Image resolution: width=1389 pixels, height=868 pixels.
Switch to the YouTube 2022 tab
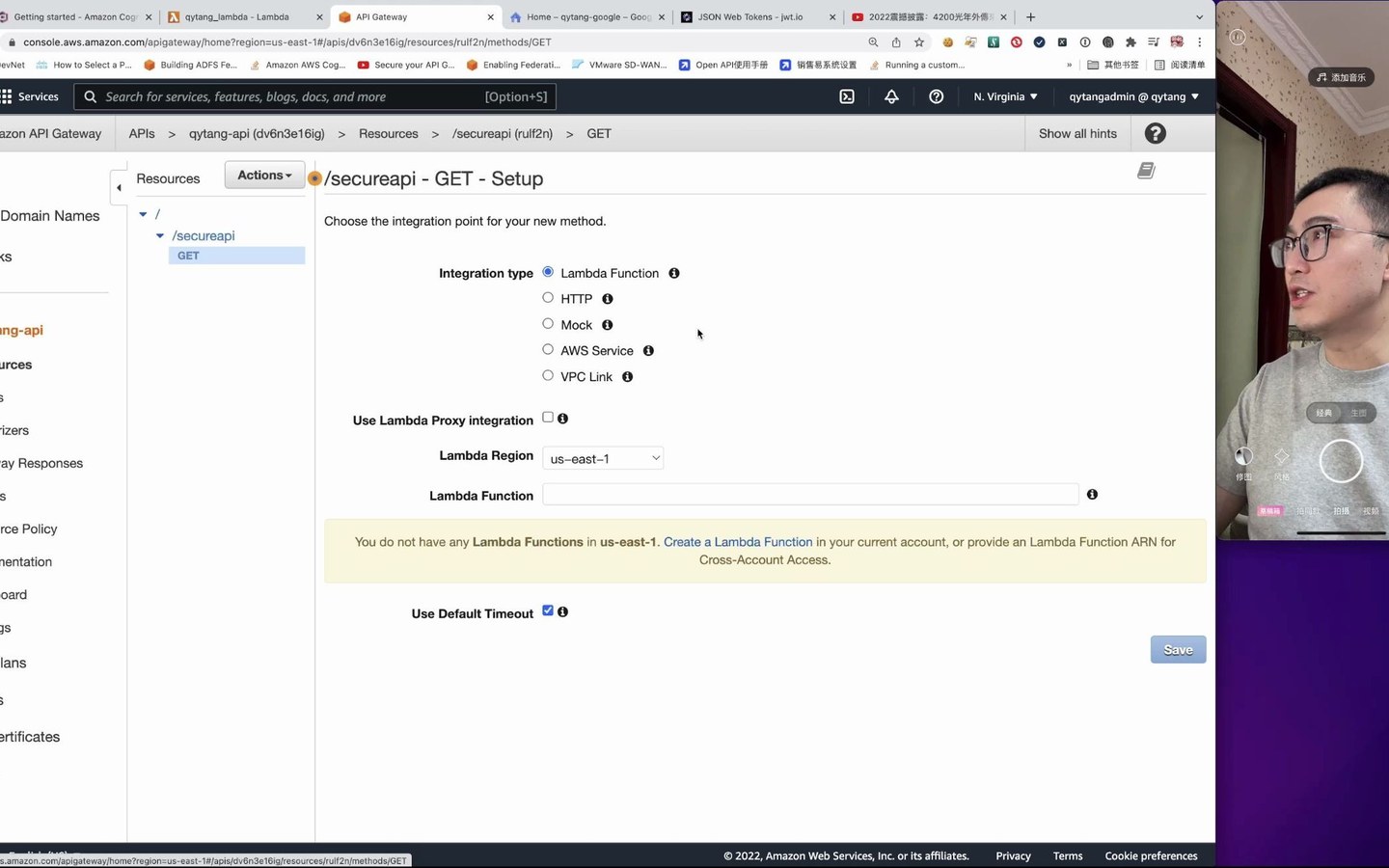[x=926, y=16]
